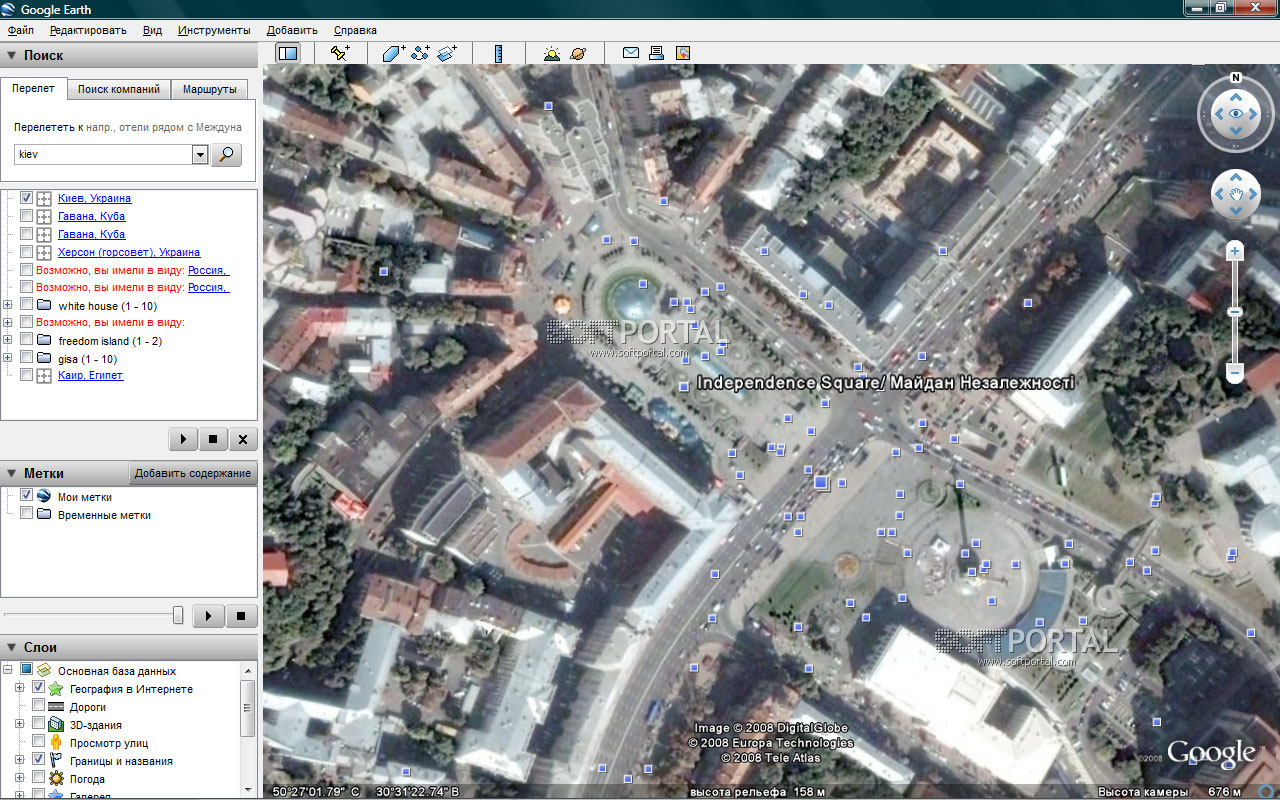Collapse the Основная база данных tree node
1280x800 pixels.
pyautogui.click(x=8, y=670)
